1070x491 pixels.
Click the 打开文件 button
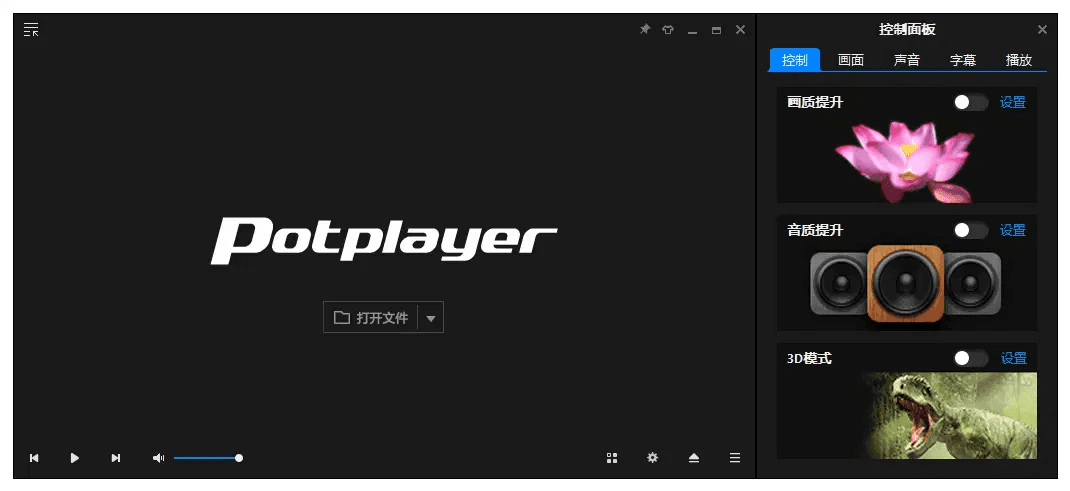pos(371,317)
